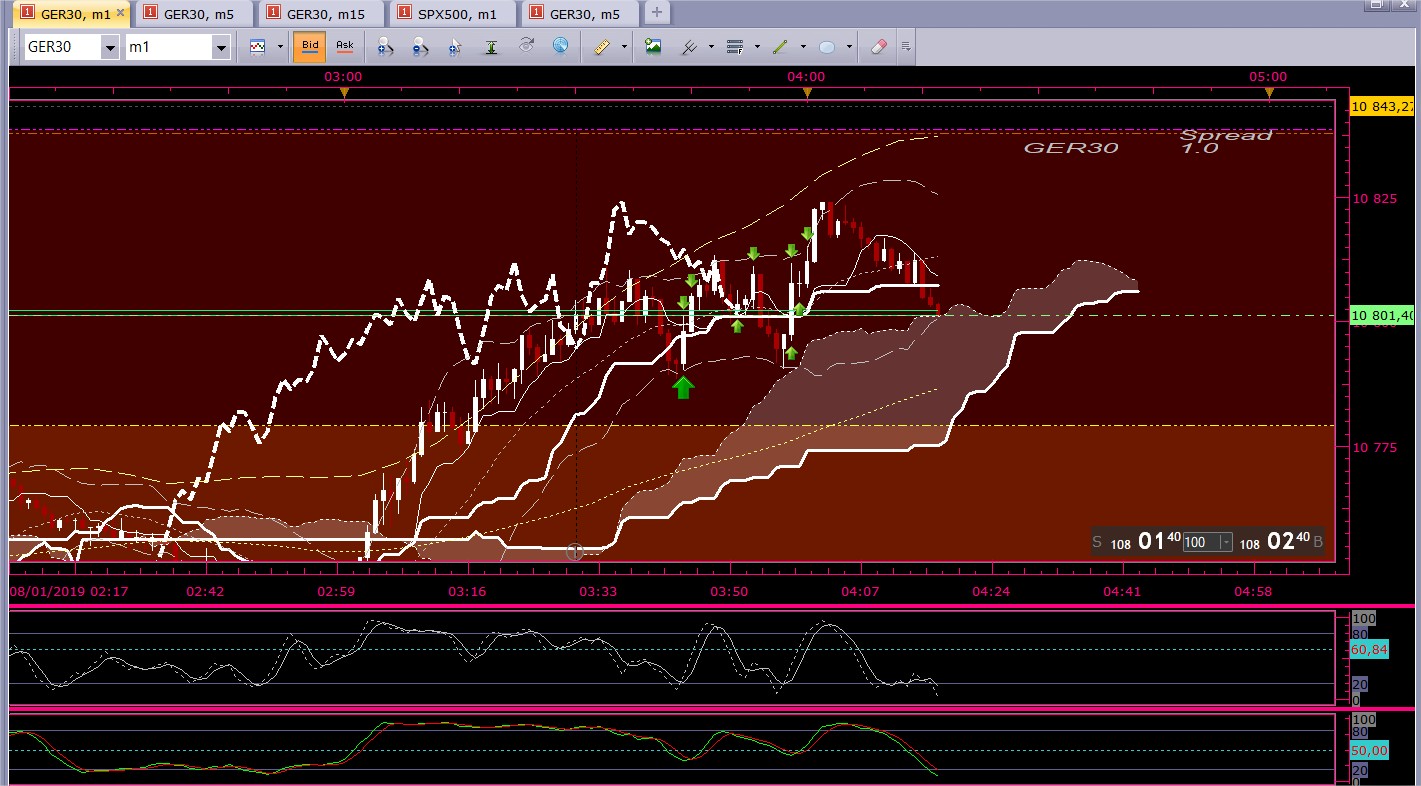
Task: Click the vertical autoscale icon
Action: [491, 46]
